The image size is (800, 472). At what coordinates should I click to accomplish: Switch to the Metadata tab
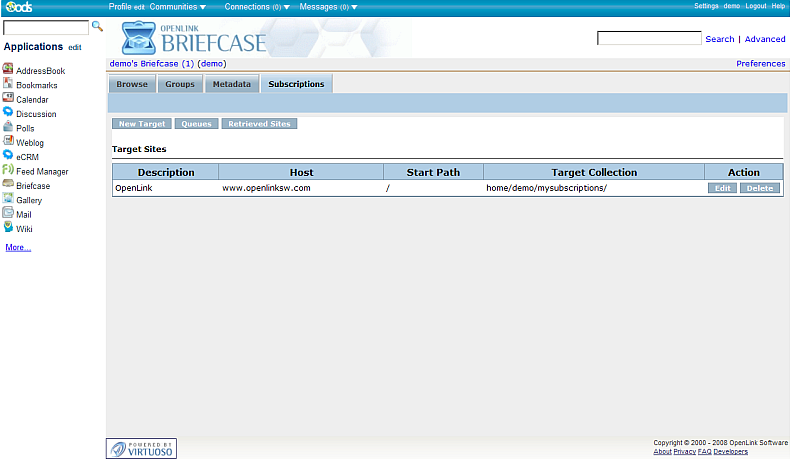231,84
